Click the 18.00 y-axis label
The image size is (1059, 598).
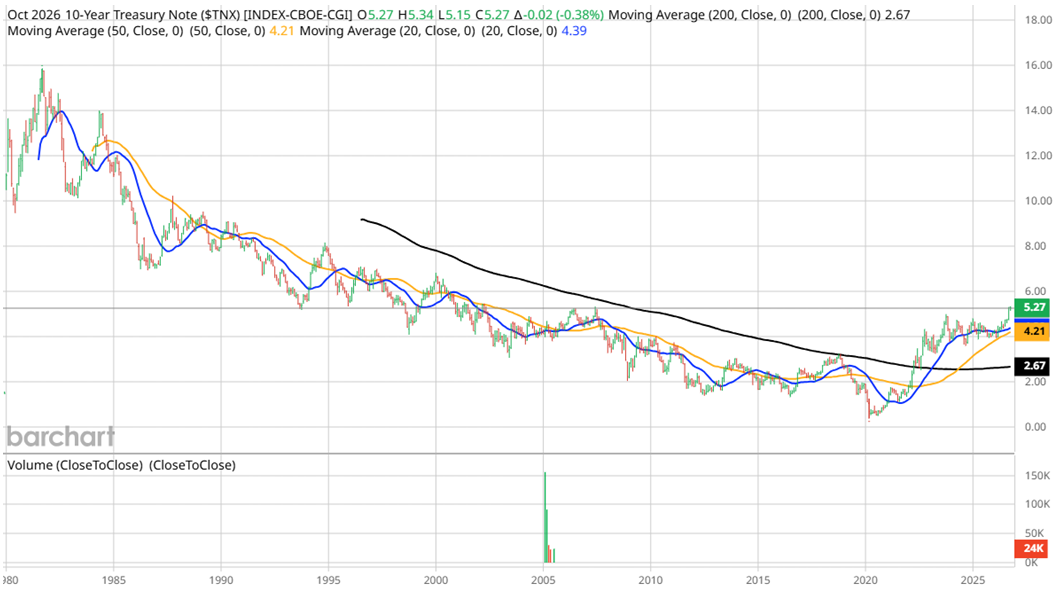(x=1038, y=20)
